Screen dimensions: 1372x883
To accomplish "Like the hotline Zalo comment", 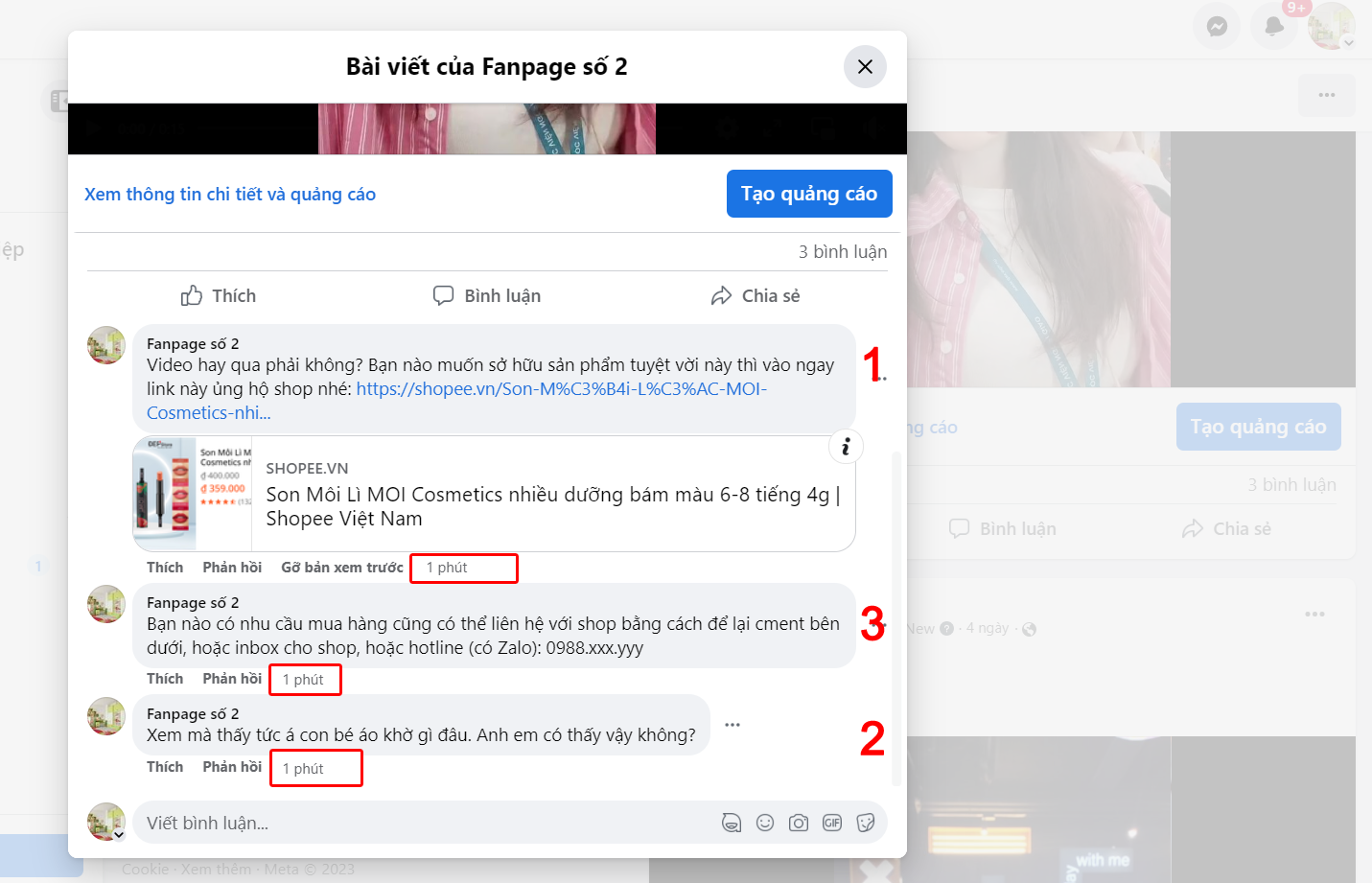I will (165, 679).
